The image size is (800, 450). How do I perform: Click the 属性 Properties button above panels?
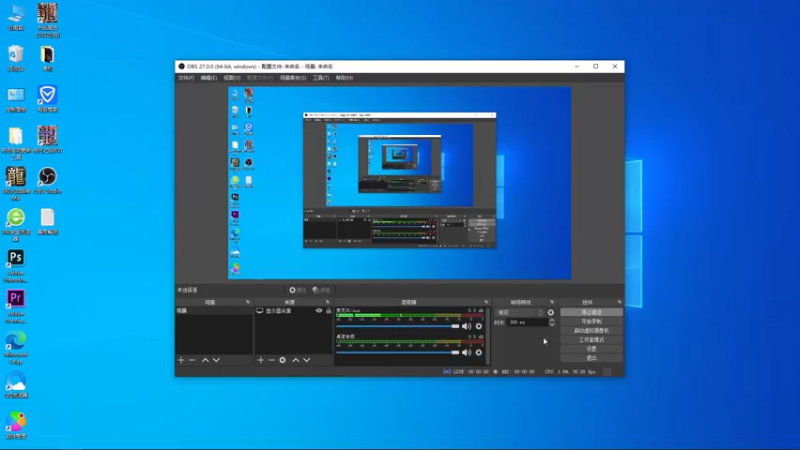pyautogui.click(x=297, y=290)
